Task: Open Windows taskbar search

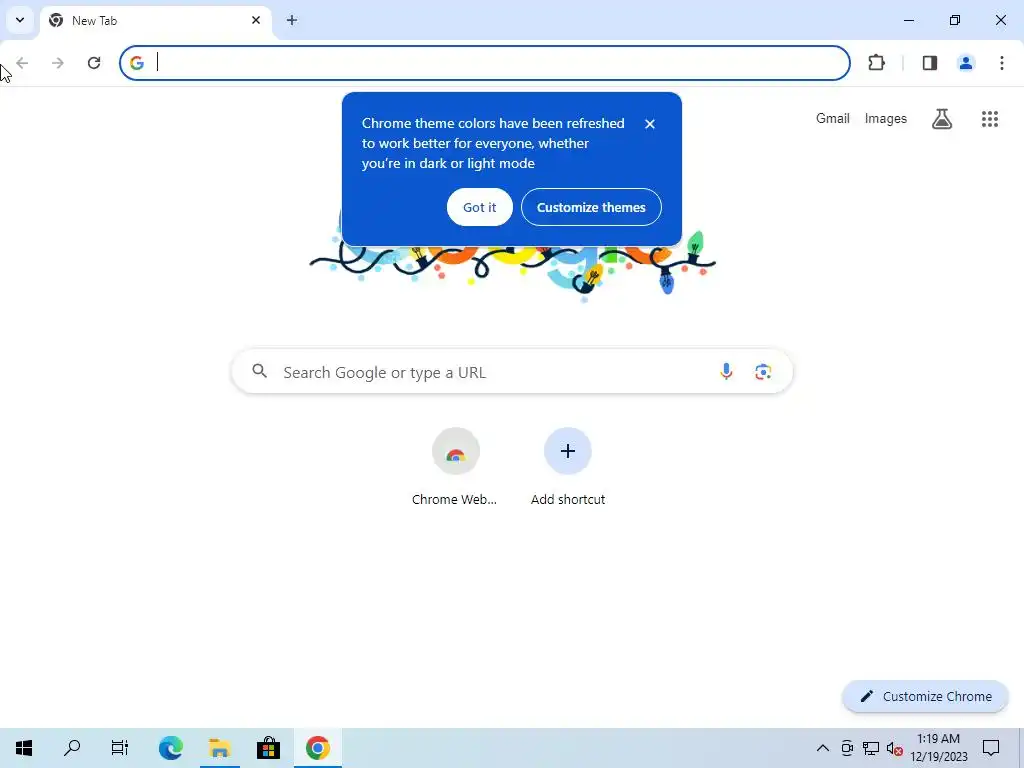Action: tap(72, 748)
